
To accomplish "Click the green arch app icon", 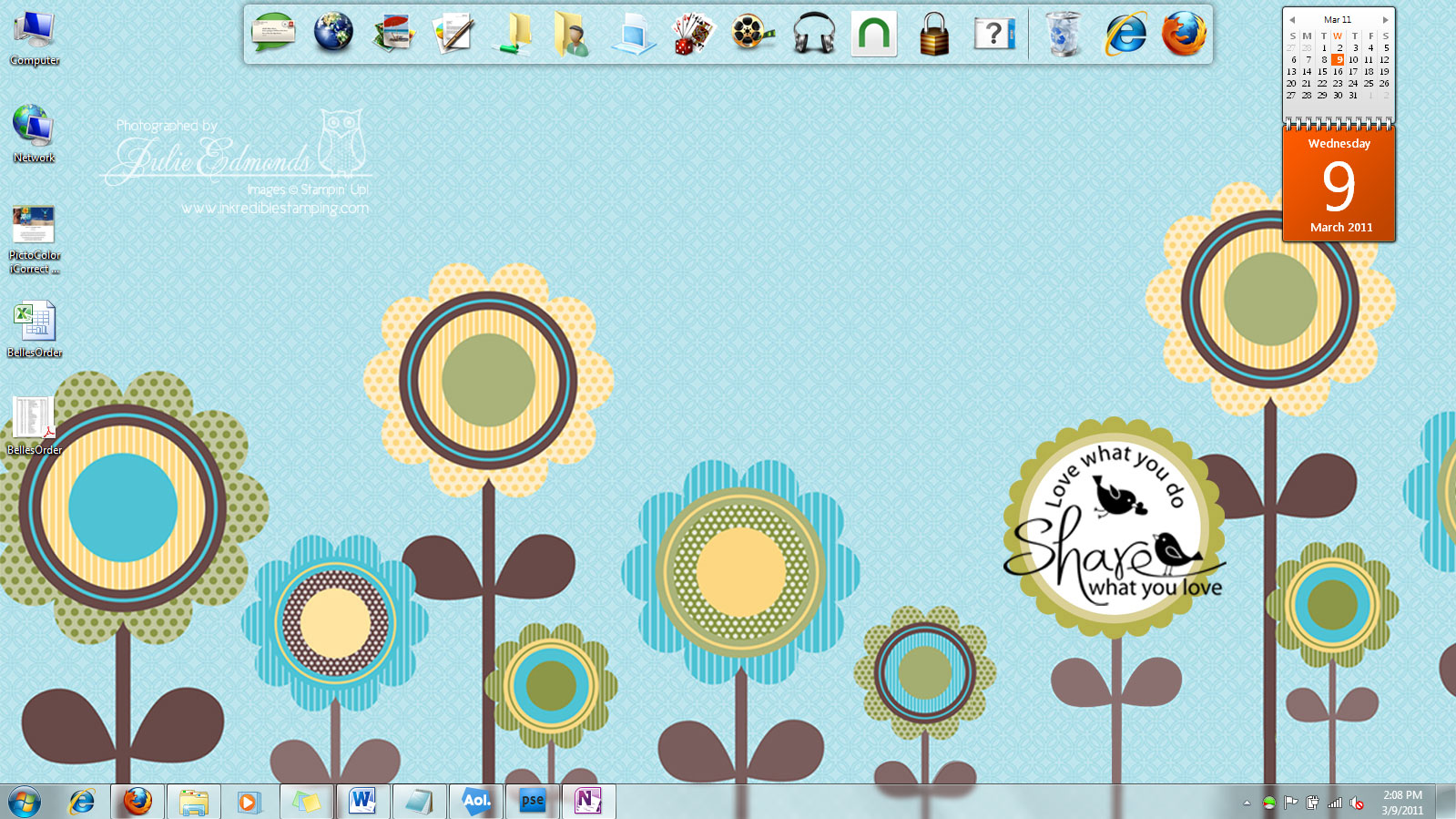I will [873, 35].
